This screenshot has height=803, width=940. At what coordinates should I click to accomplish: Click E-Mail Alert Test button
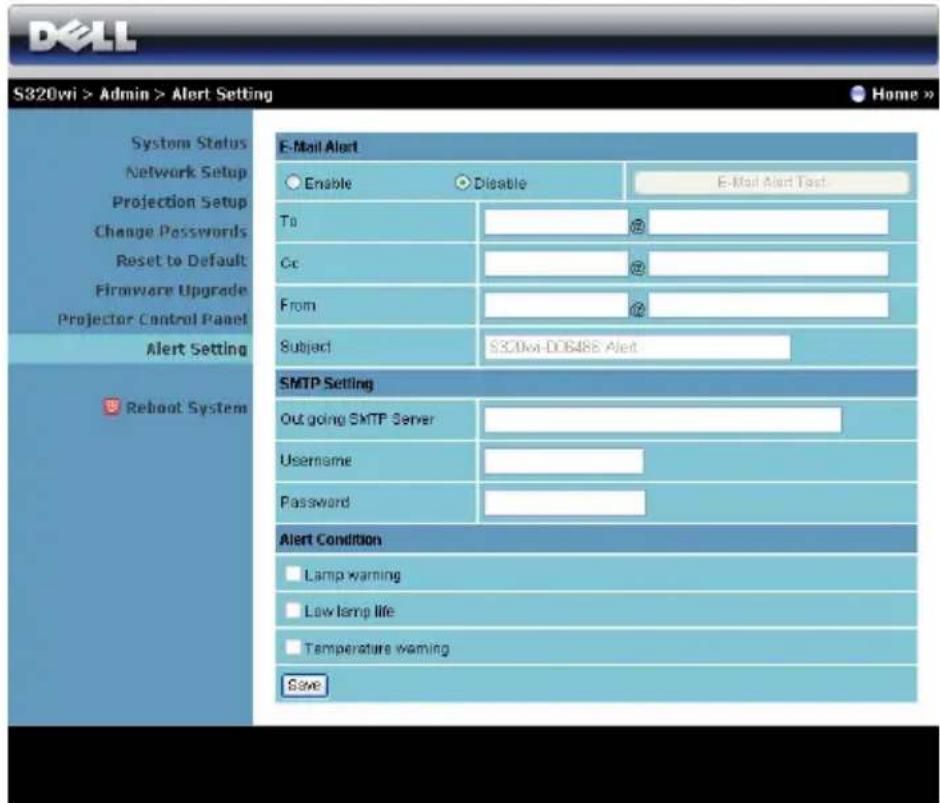click(x=772, y=182)
